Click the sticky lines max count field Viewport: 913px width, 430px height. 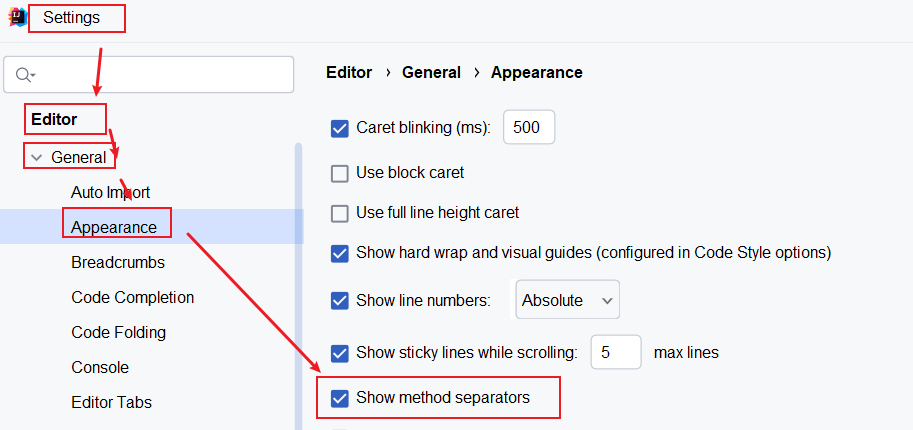(615, 353)
